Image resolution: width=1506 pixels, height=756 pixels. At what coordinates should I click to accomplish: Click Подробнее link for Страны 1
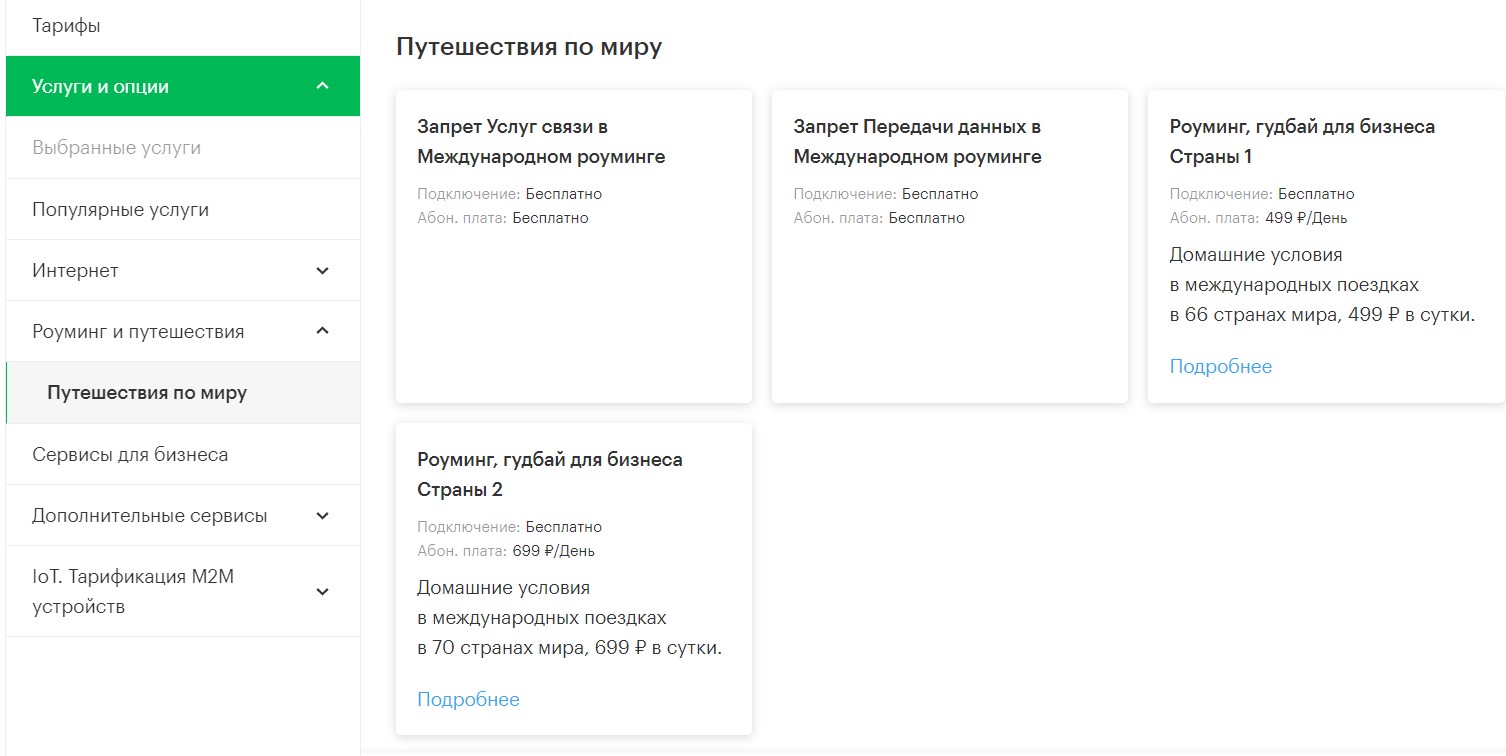click(x=1220, y=367)
